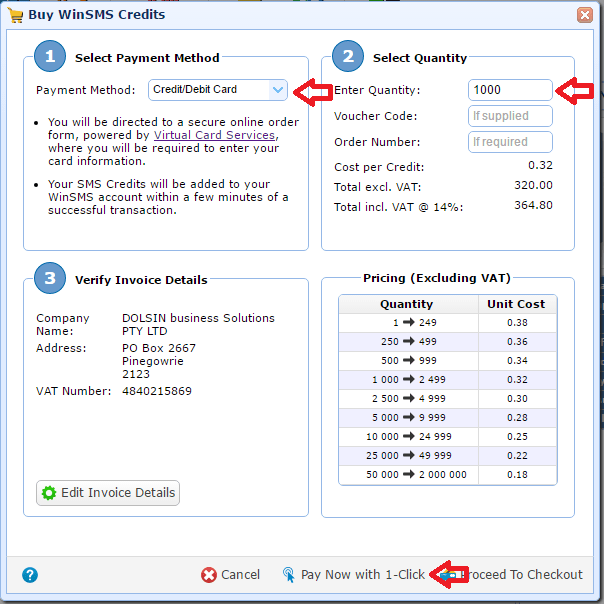This screenshot has height=604, width=604.
Task: Click the 0.25 unit cost cell
Action: click(517, 437)
